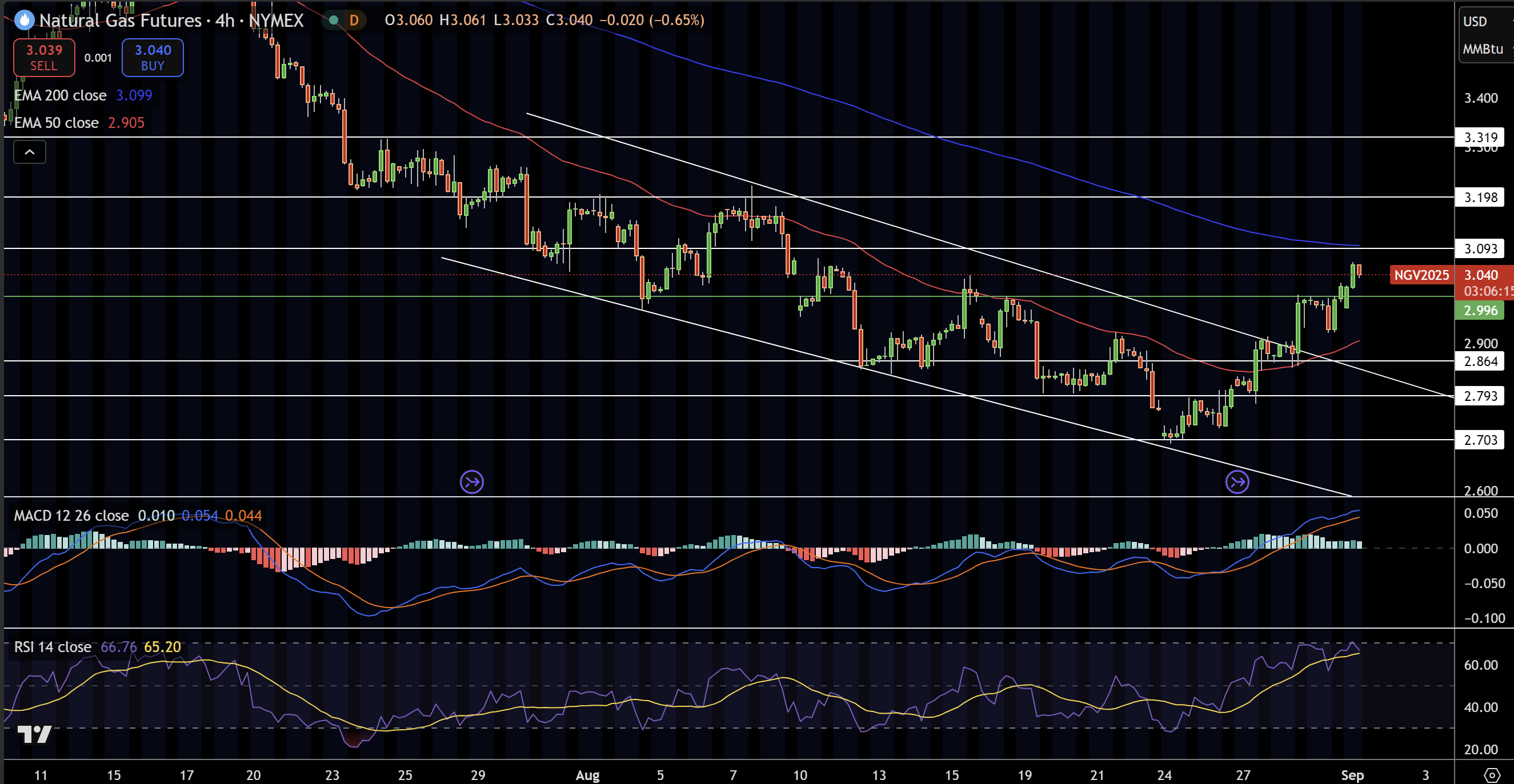Select the EMA 200 close indicator label
This screenshot has width=1514, height=784.
click(61, 95)
